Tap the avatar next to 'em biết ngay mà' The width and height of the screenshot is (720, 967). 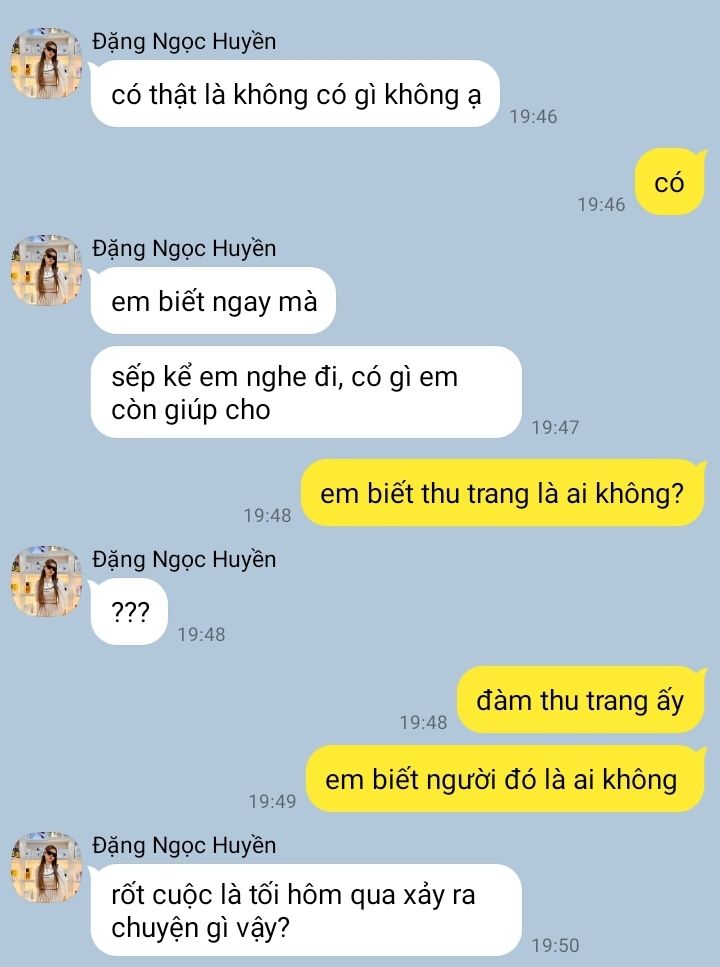pos(47,270)
